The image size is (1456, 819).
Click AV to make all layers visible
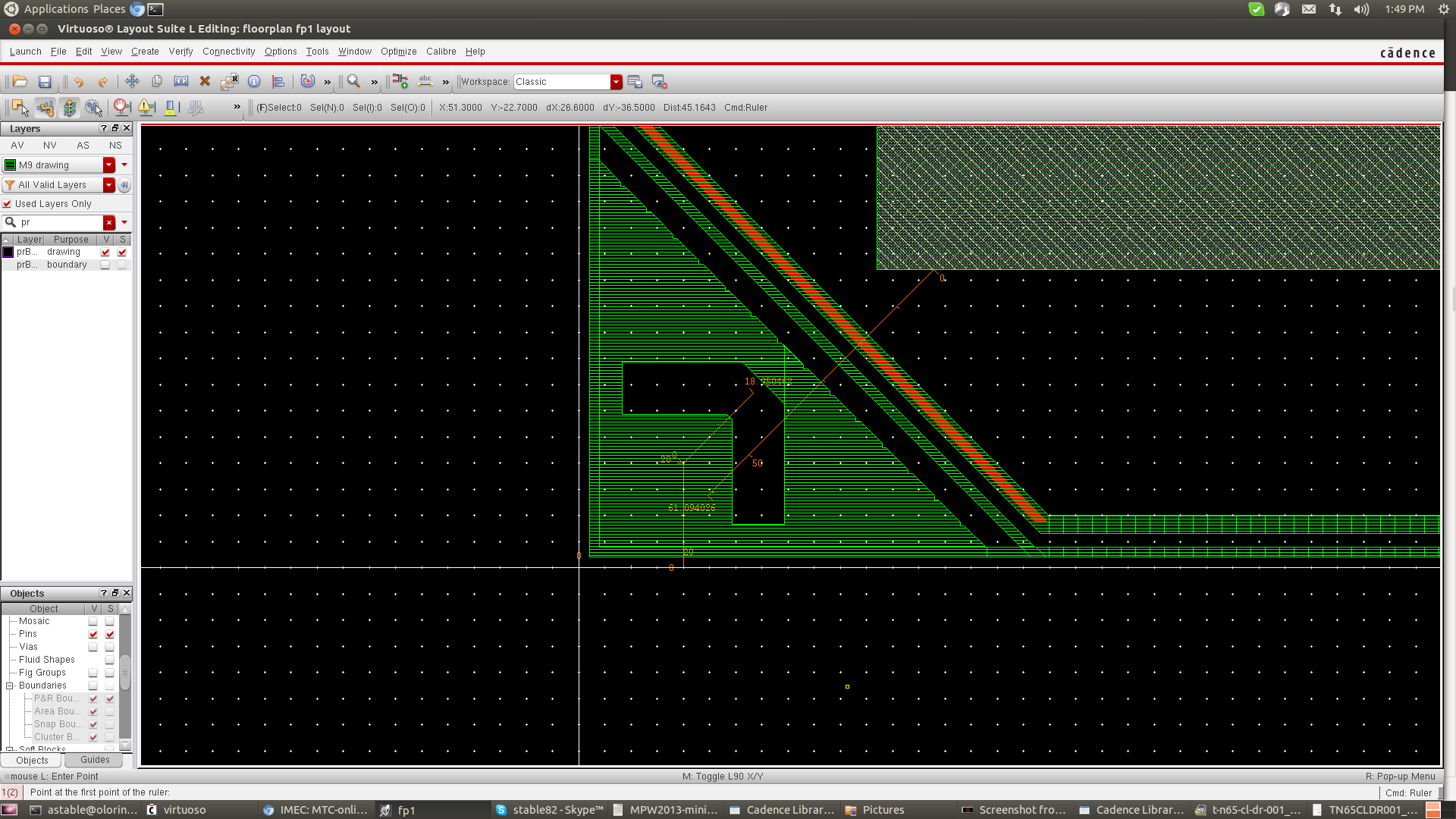(17, 146)
